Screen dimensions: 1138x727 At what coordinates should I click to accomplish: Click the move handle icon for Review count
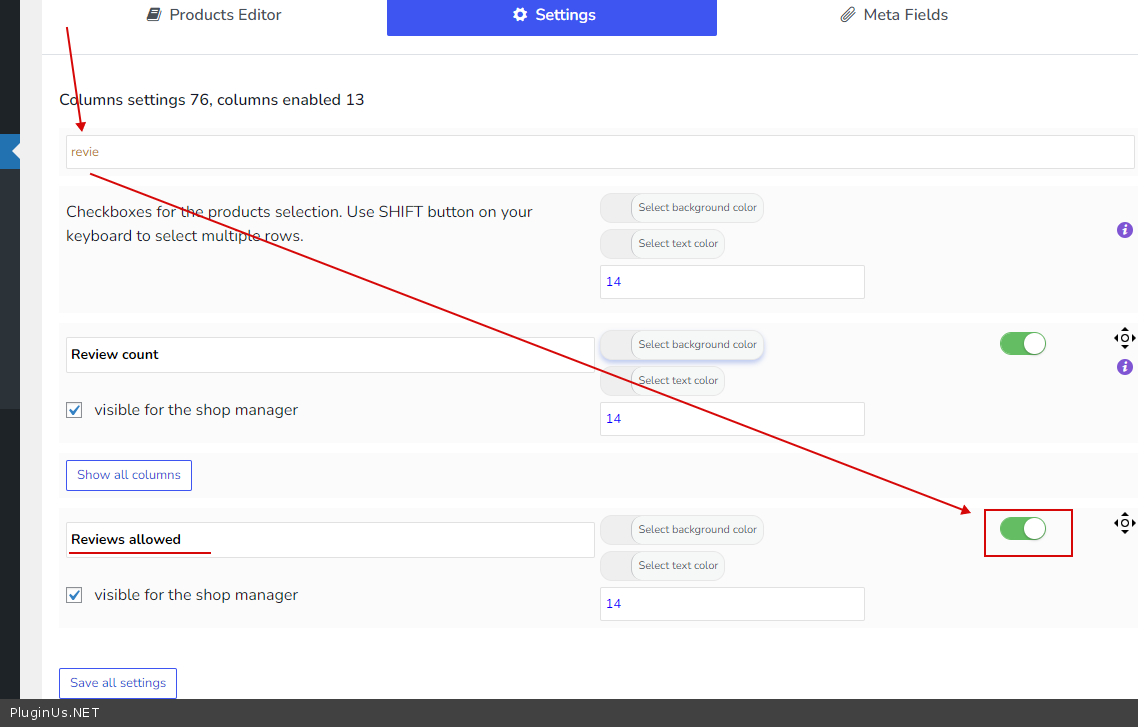click(x=1124, y=338)
